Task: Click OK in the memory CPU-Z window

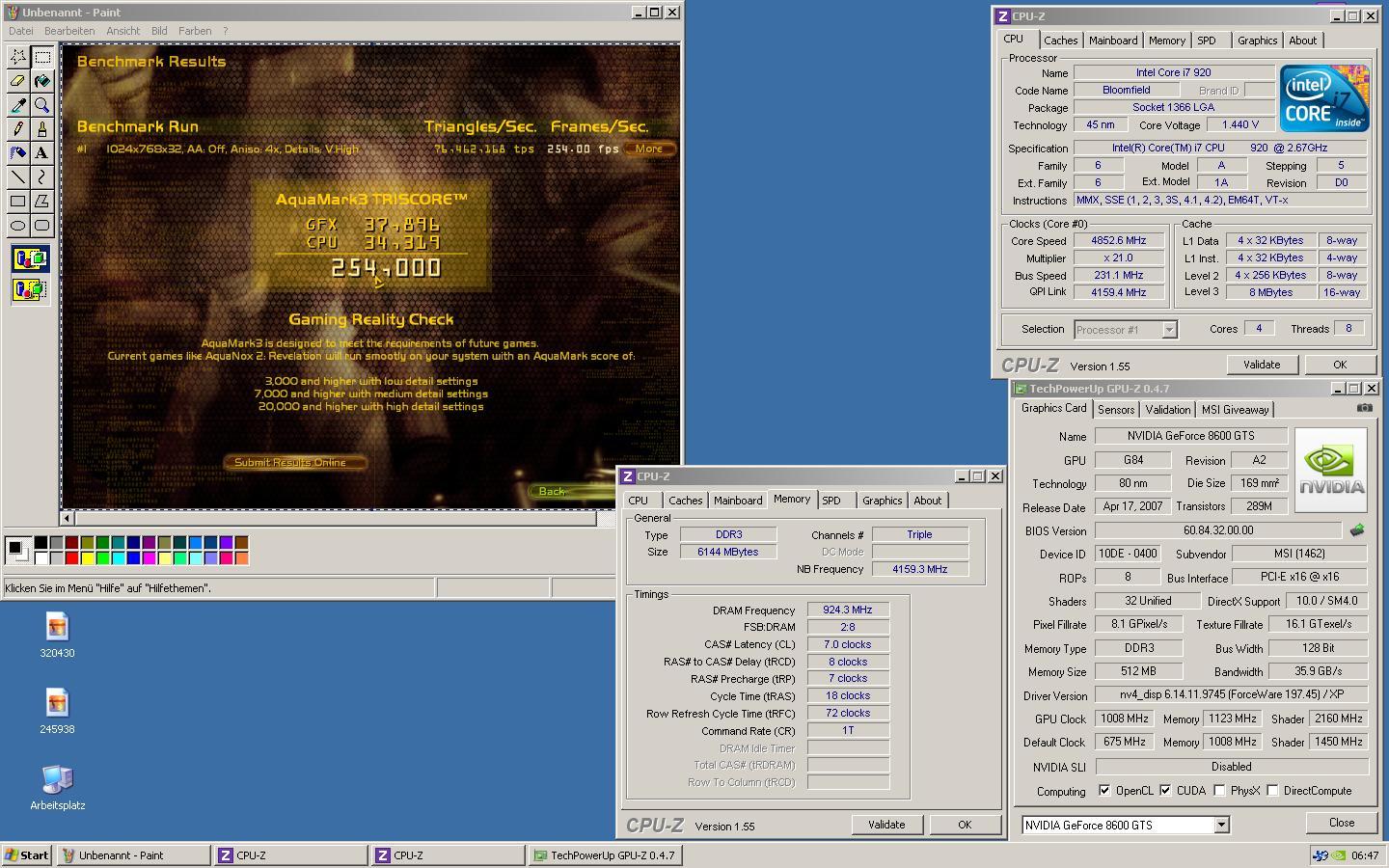Action: pos(965,825)
